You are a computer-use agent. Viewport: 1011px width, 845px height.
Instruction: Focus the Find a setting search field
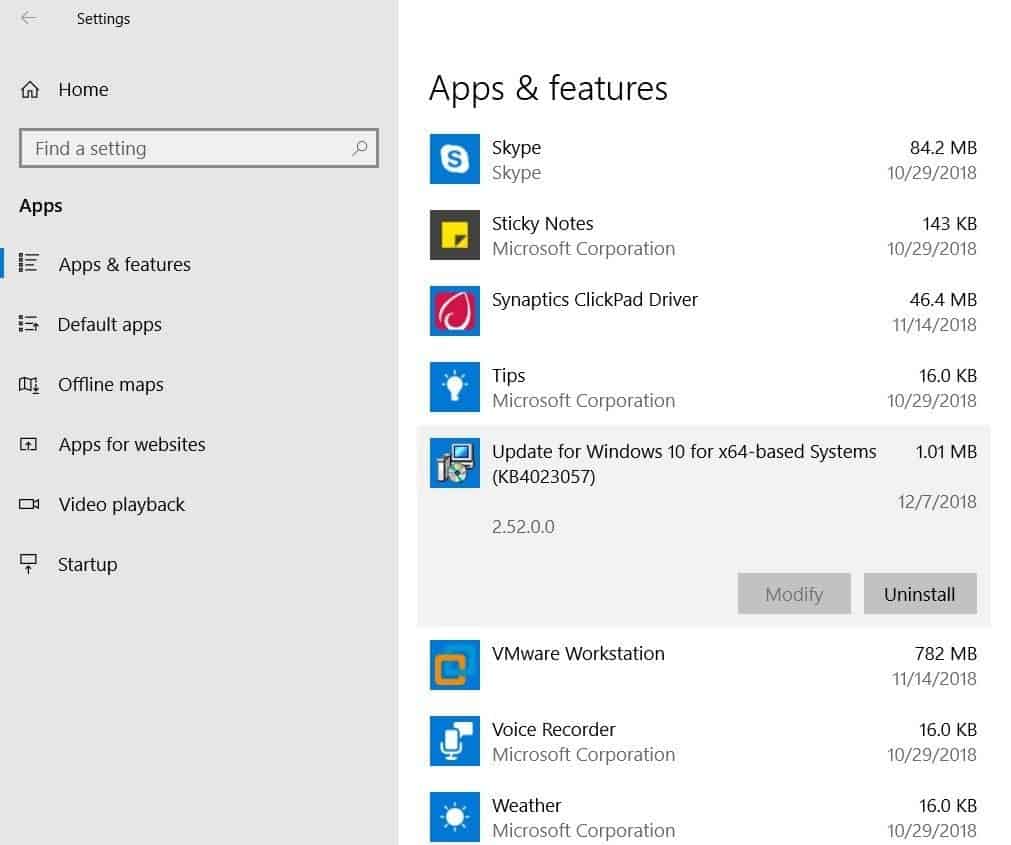point(199,148)
